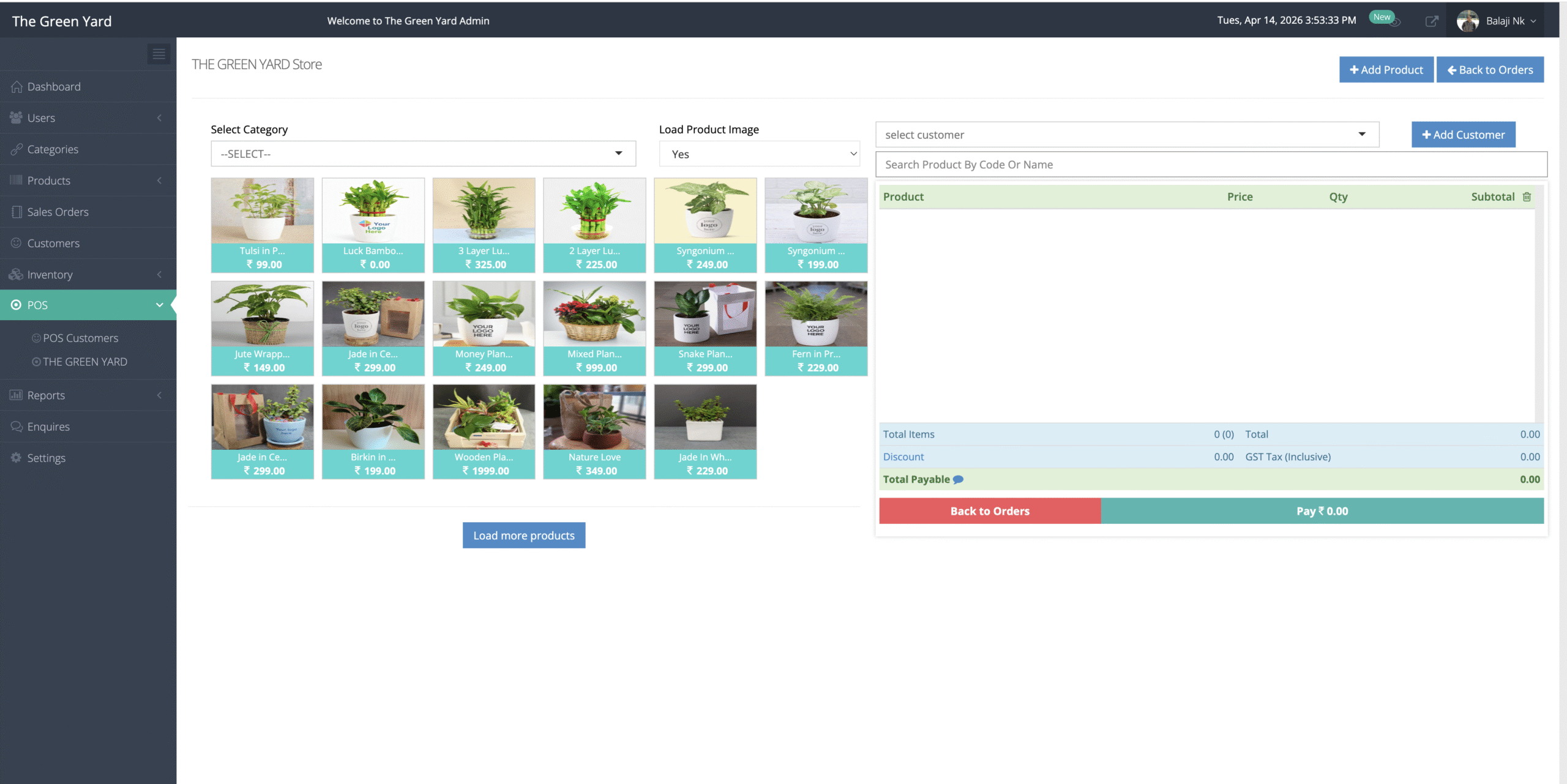
Task: Add Snake Plant thumbnail to cart
Action: (705, 315)
